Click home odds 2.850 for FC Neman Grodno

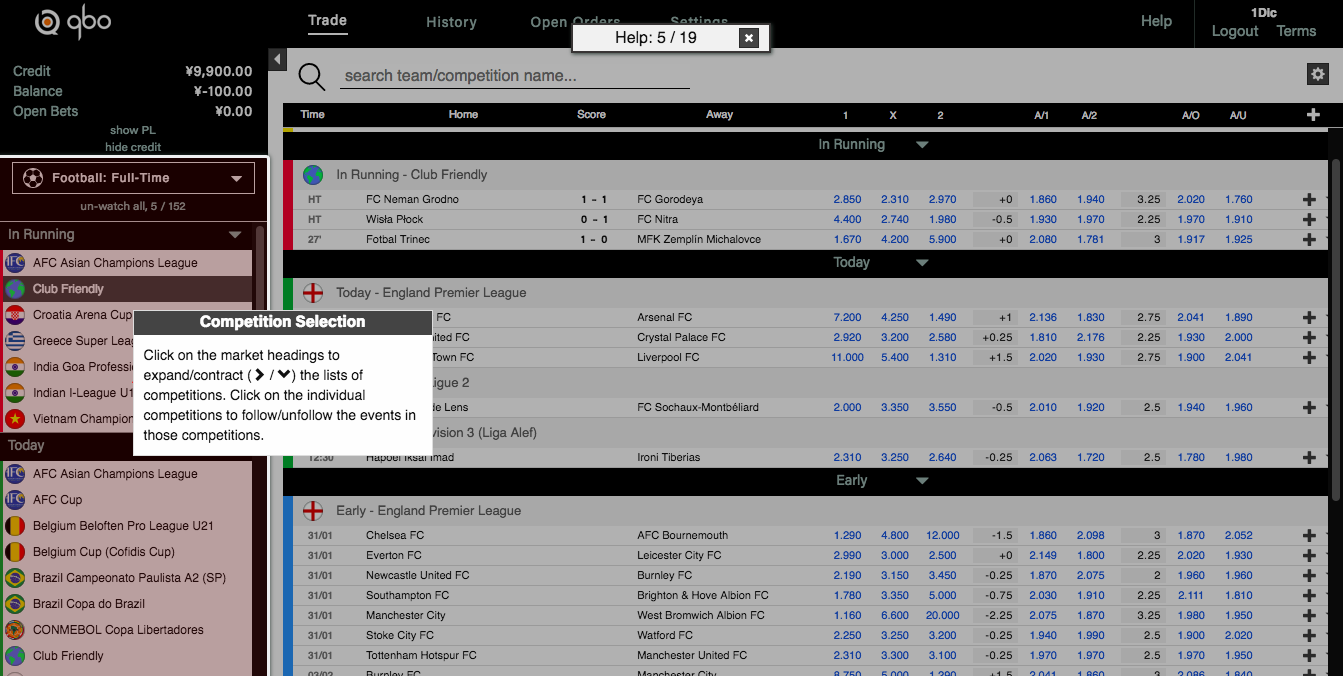(847, 200)
